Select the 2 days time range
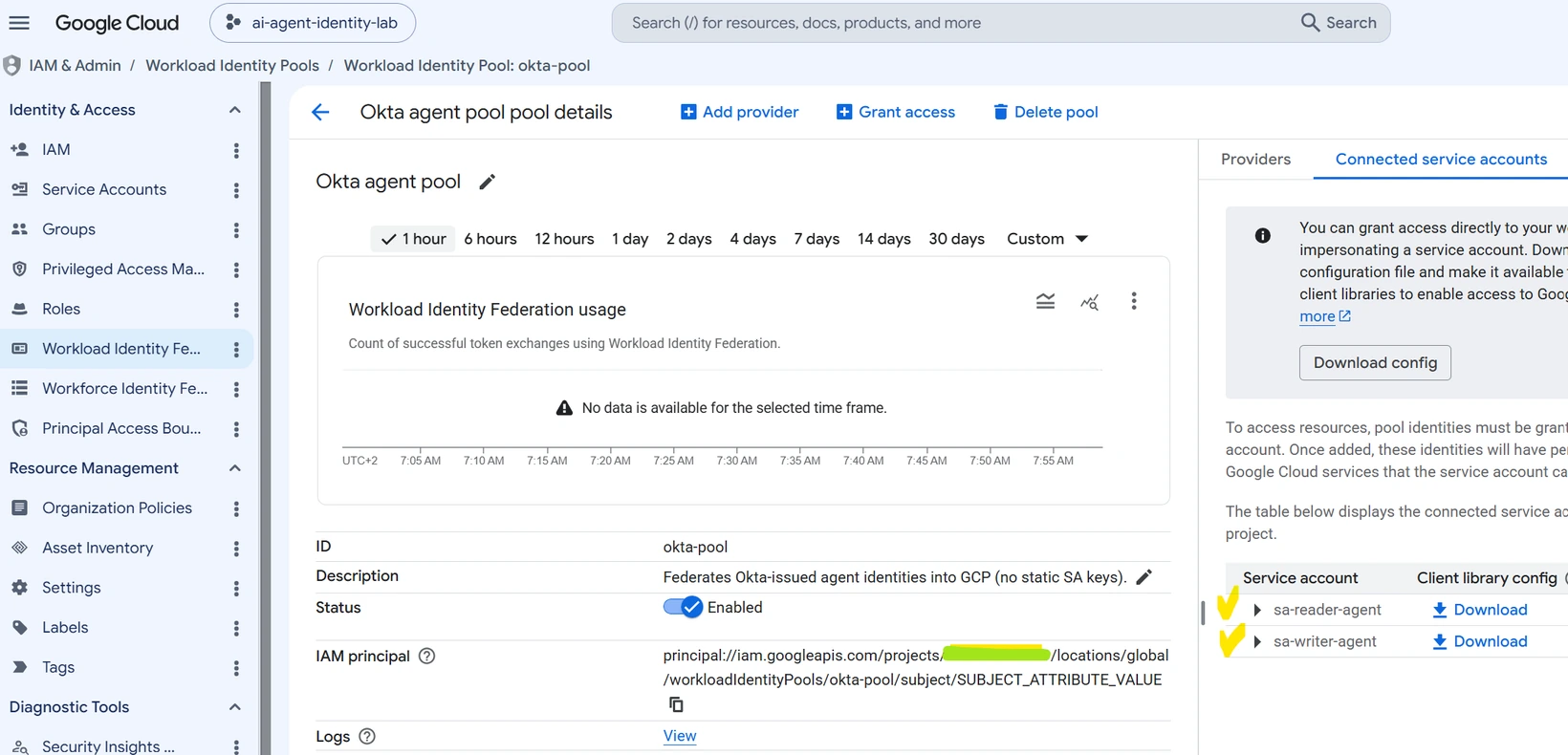The image size is (1568, 755). click(689, 239)
